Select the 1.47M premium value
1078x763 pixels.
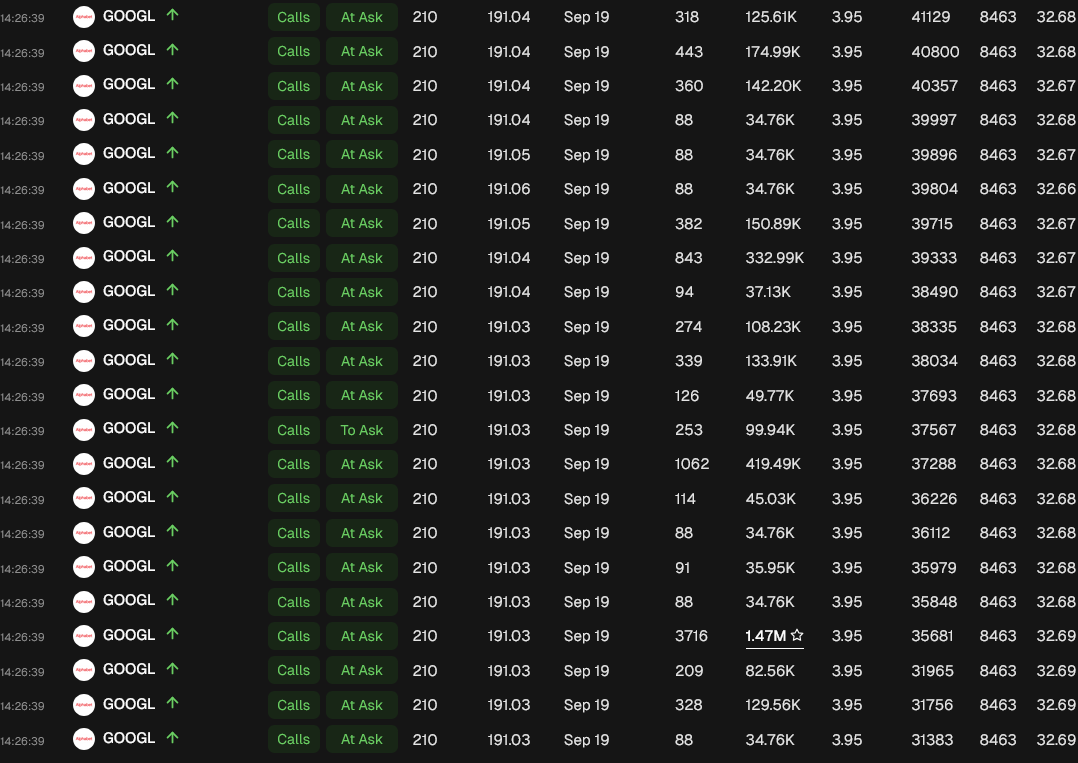[x=765, y=636]
